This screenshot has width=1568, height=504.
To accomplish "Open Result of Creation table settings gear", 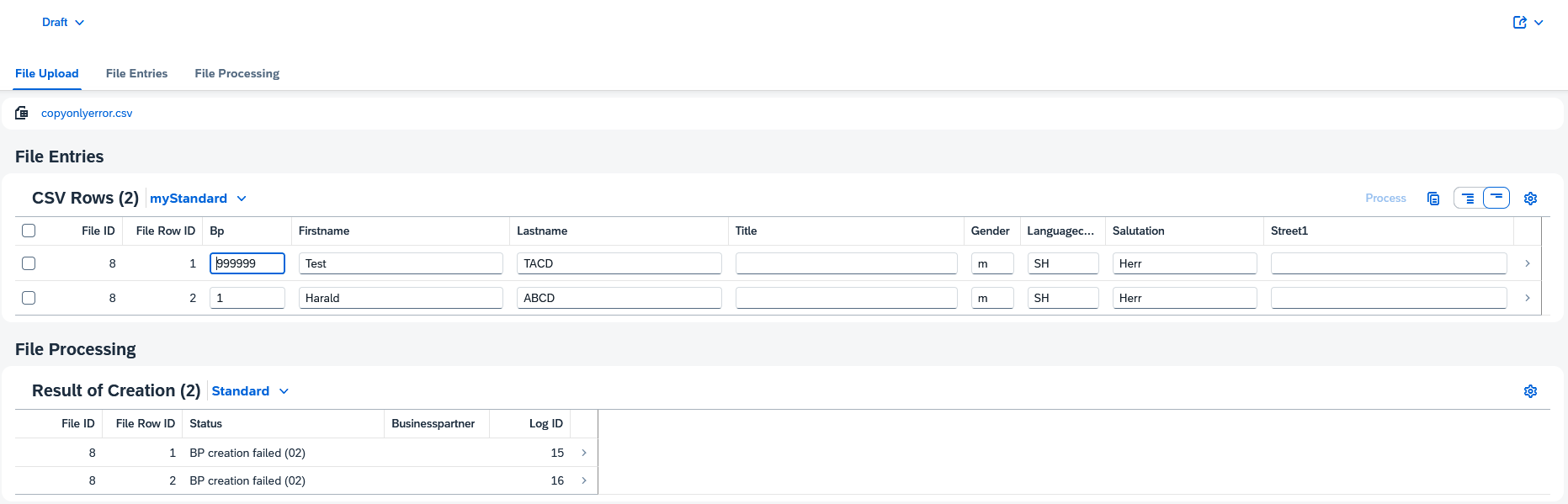I will (x=1530, y=391).
